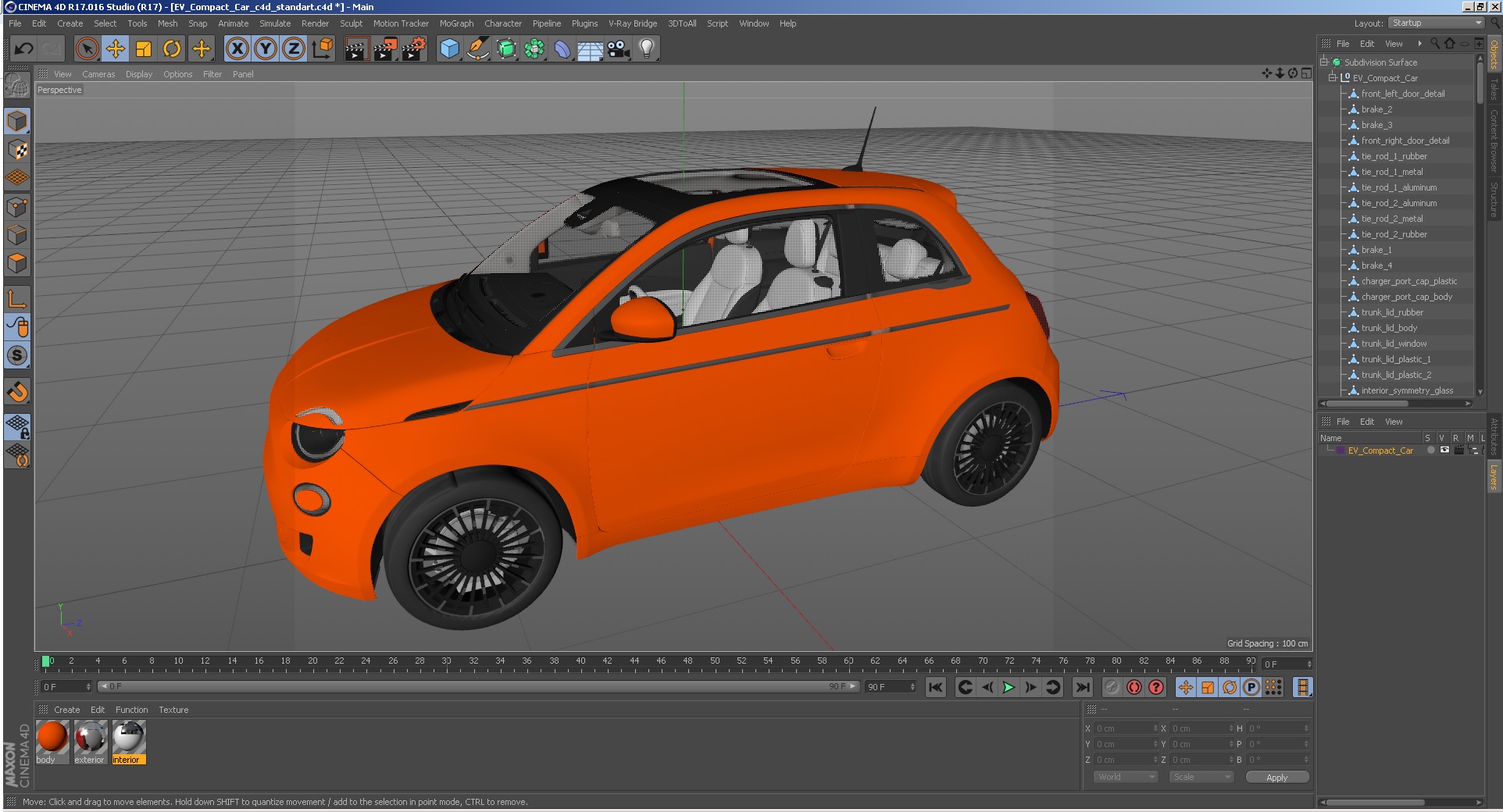Open viewport Cameras menu
This screenshot has width=1503, height=812.
(x=98, y=74)
